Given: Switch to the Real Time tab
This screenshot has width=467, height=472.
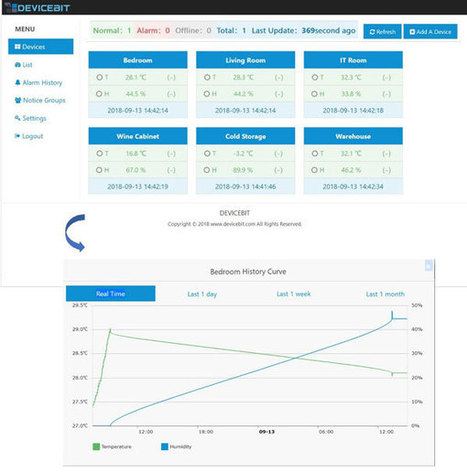Looking at the screenshot, I should [111, 294].
